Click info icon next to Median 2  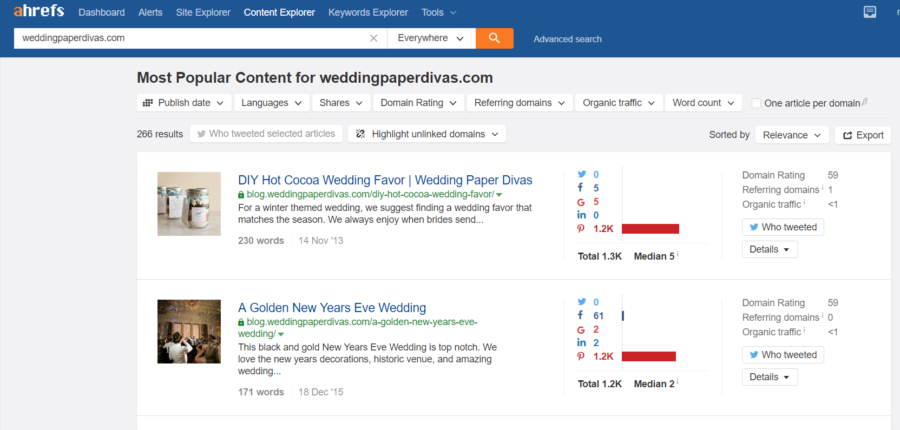[678, 381]
